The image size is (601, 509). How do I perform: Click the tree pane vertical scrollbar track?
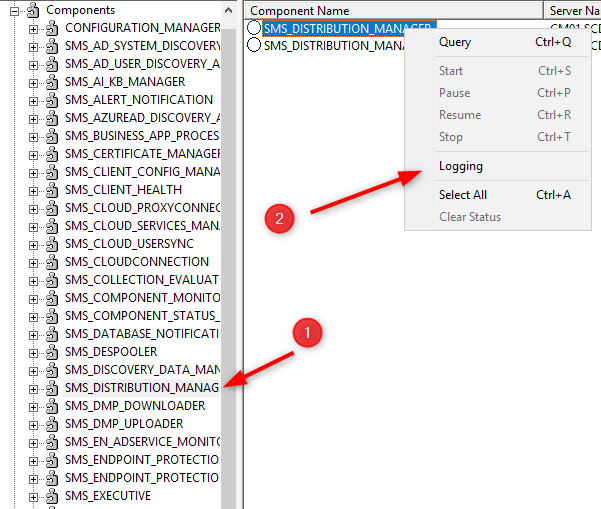(228, 268)
